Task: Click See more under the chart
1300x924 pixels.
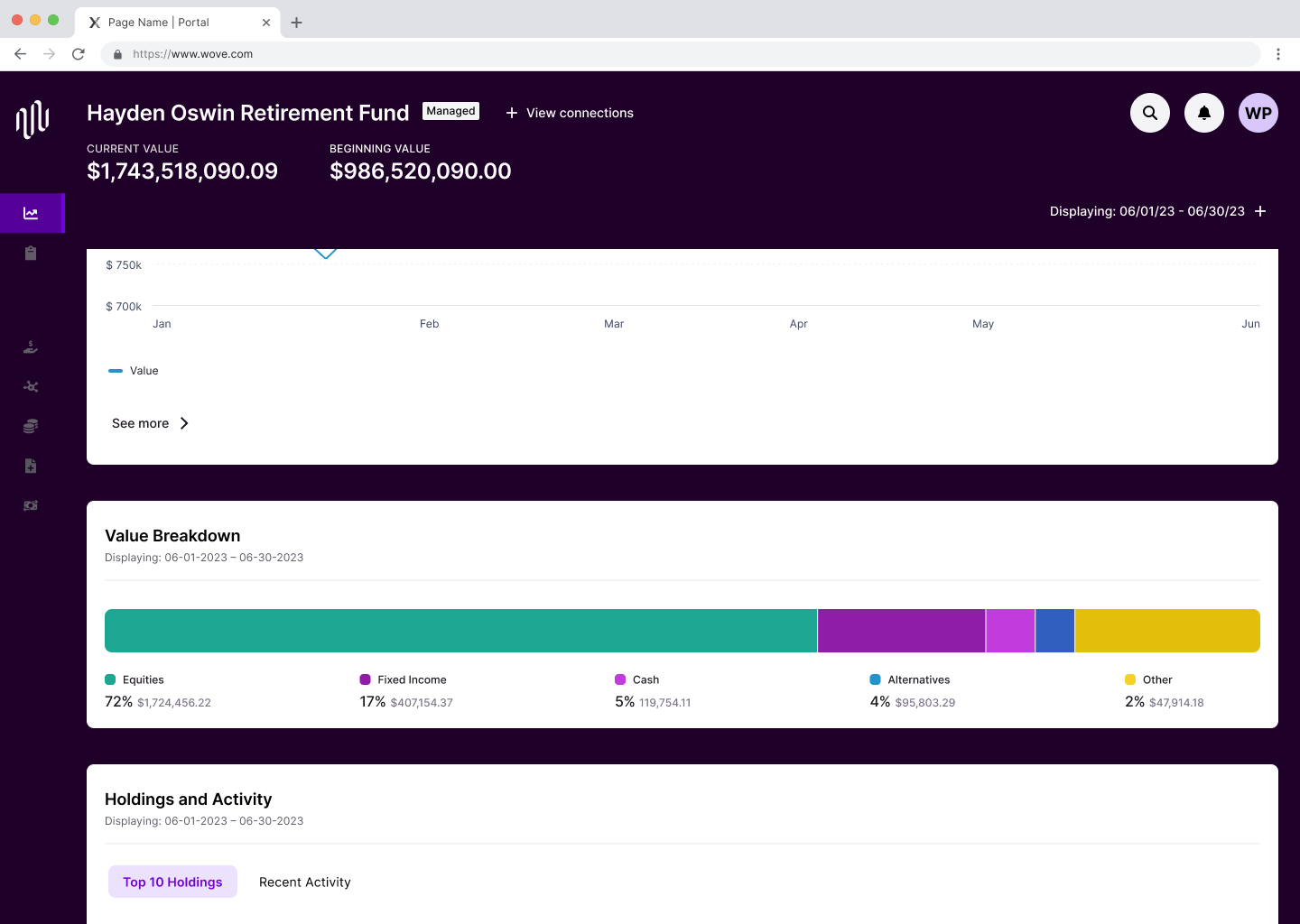Action: [150, 423]
